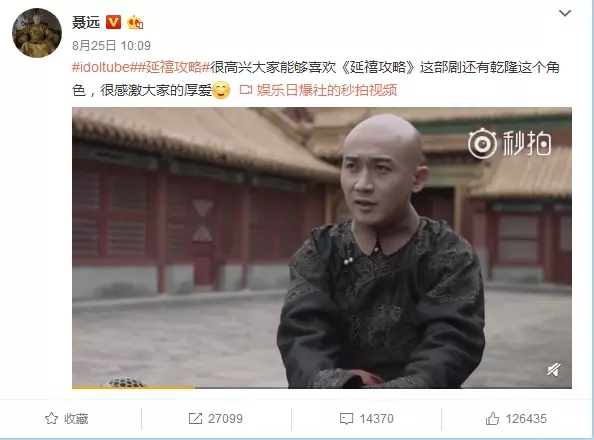Click the 收藏 button label

76,419
